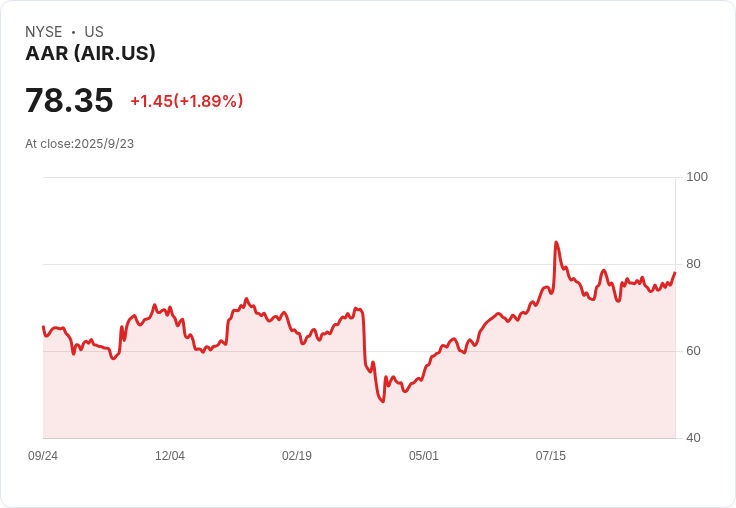The height and width of the screenshot is (508, 736).
Task: Click the +1.45(+1.89%) price change
Action: click(x=187, y=101)
